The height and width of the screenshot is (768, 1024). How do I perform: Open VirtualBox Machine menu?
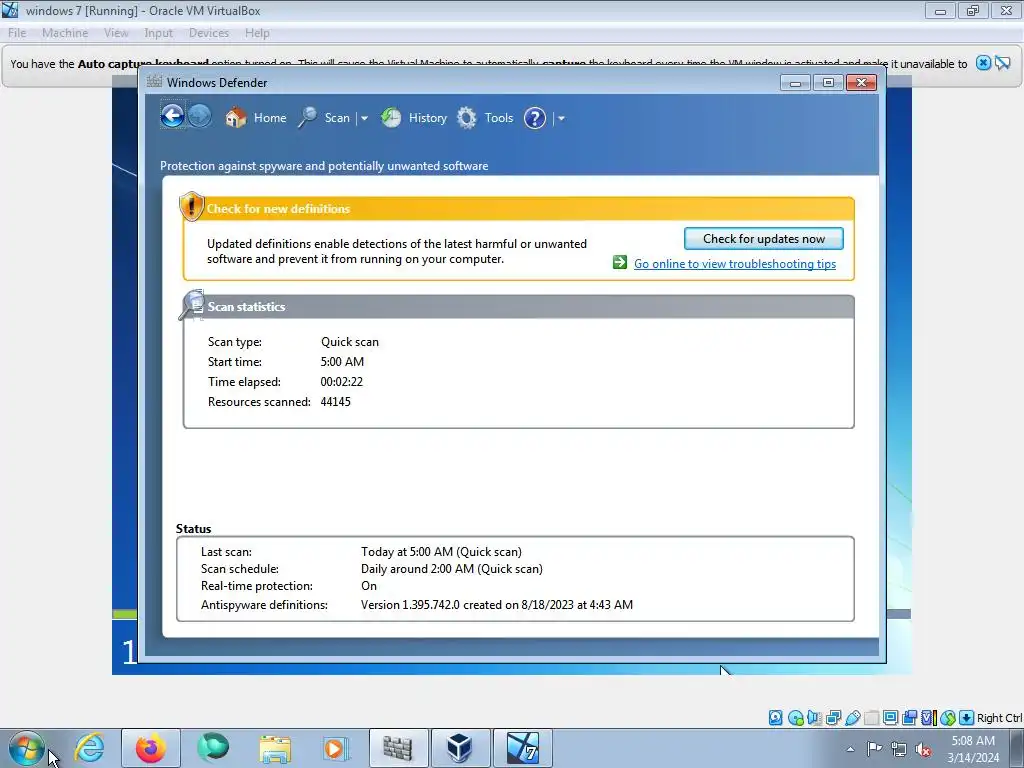[x=65, y=33]
